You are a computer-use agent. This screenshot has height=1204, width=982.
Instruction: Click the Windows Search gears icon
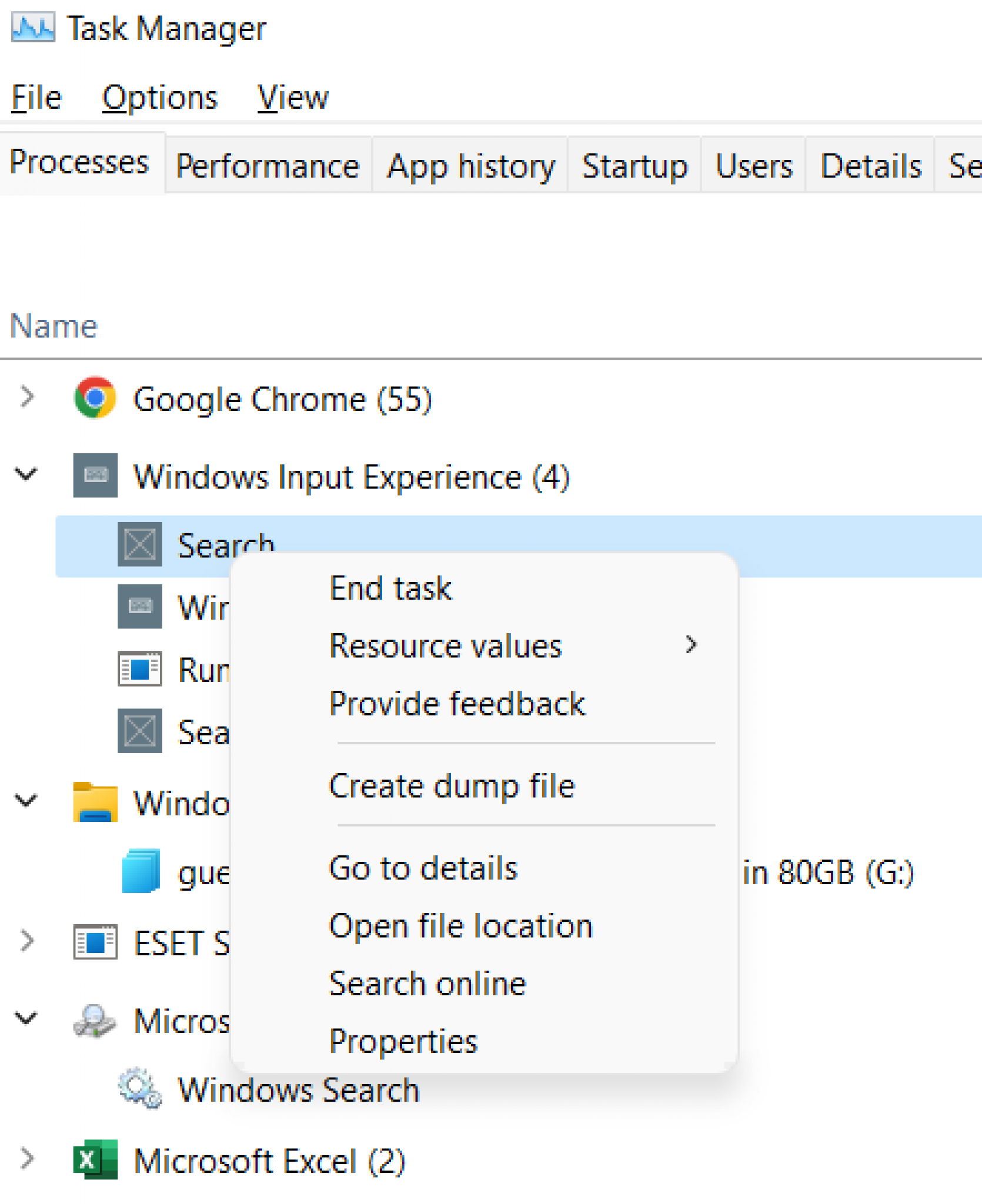coord(138,1088)
